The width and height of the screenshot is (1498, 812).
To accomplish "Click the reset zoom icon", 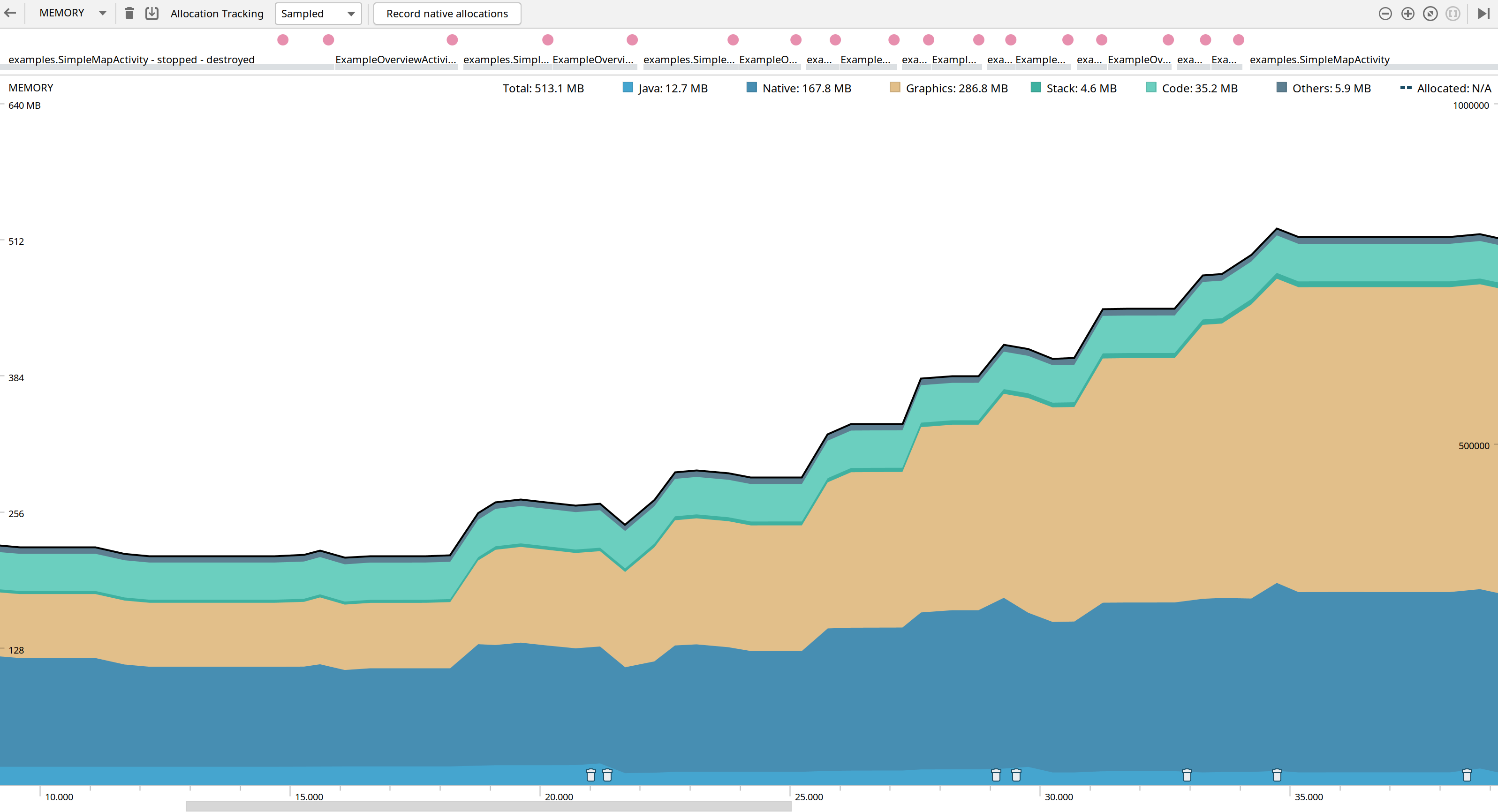I will click(1430, 13).
